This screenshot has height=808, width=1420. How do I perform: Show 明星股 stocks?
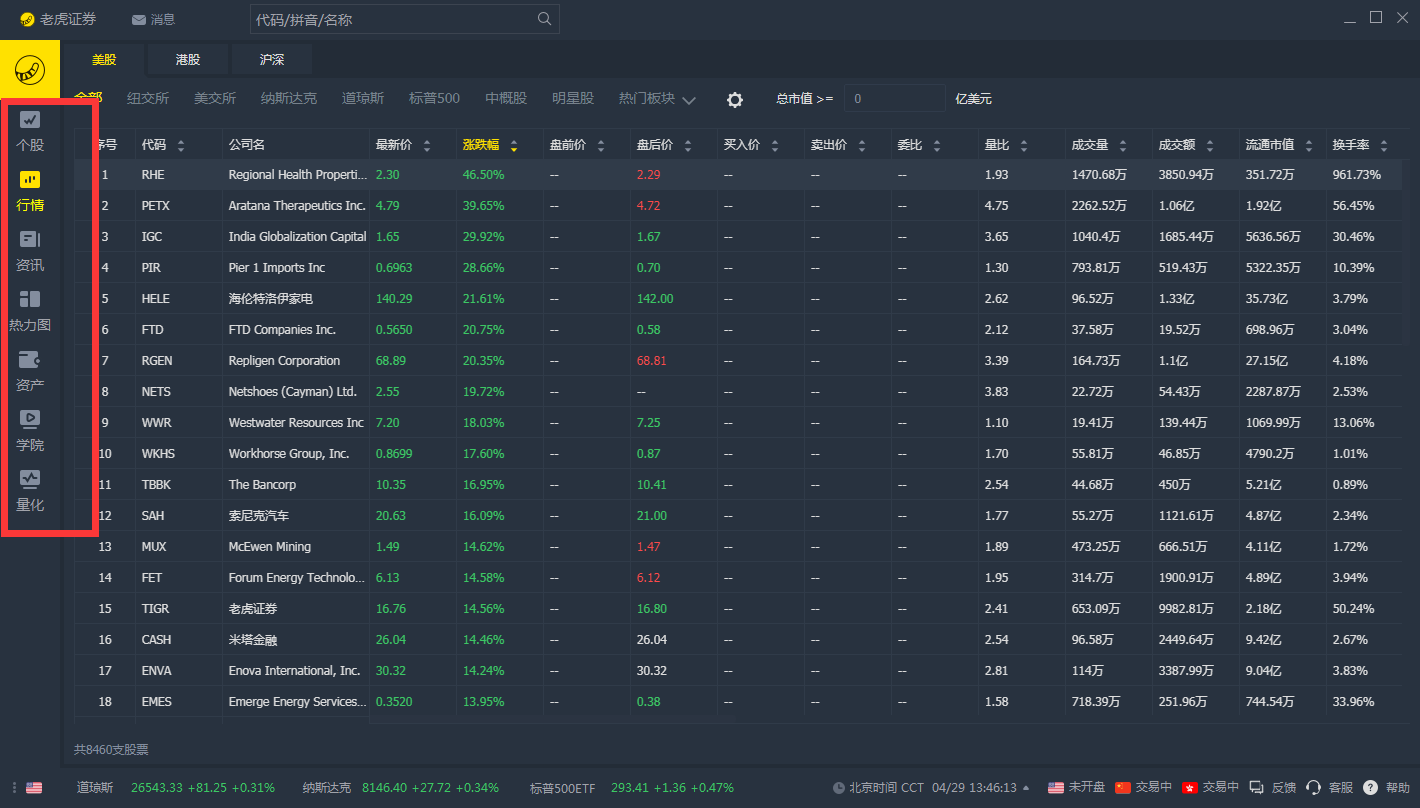click(573, 98)
